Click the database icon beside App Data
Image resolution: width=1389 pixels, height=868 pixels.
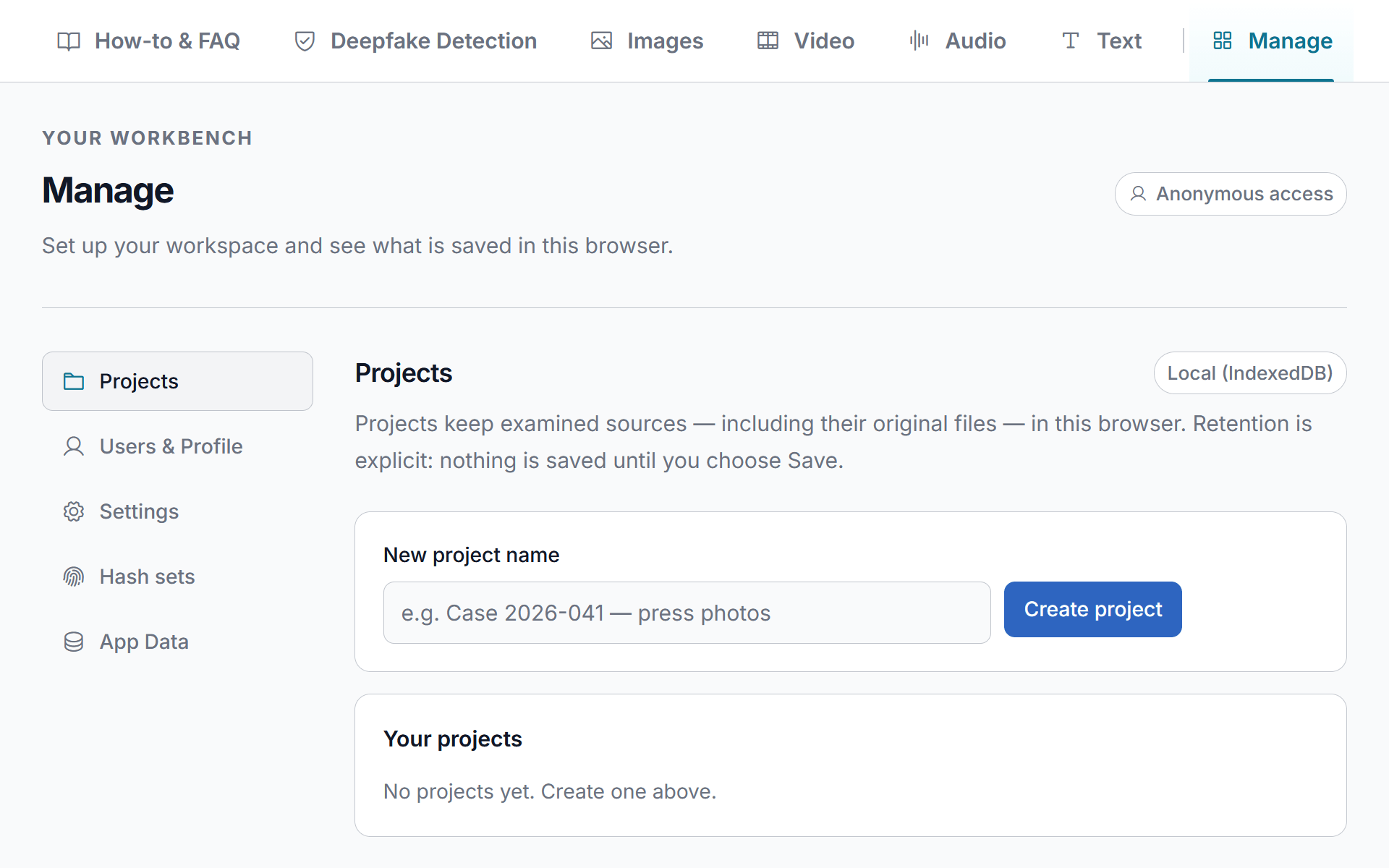[74, 642]
